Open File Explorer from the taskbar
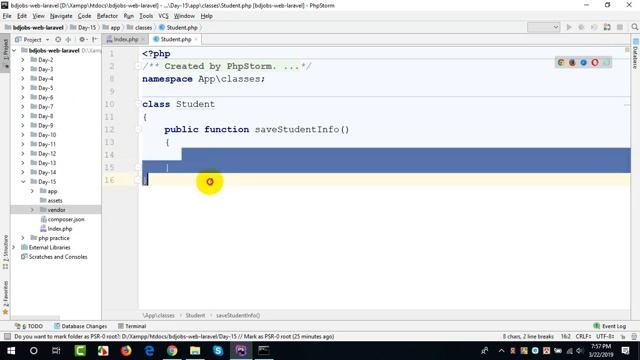This screenshot has width=640, height=360. (195, 351)
